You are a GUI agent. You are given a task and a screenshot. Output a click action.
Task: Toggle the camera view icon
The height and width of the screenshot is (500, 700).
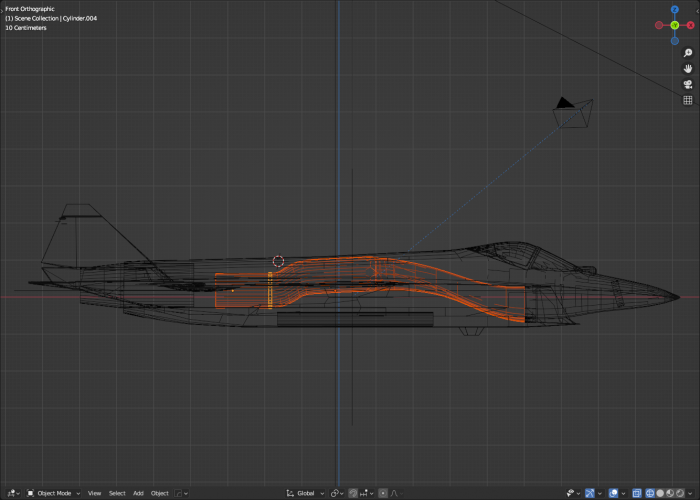pyautogui.click(x=688, y=84)
